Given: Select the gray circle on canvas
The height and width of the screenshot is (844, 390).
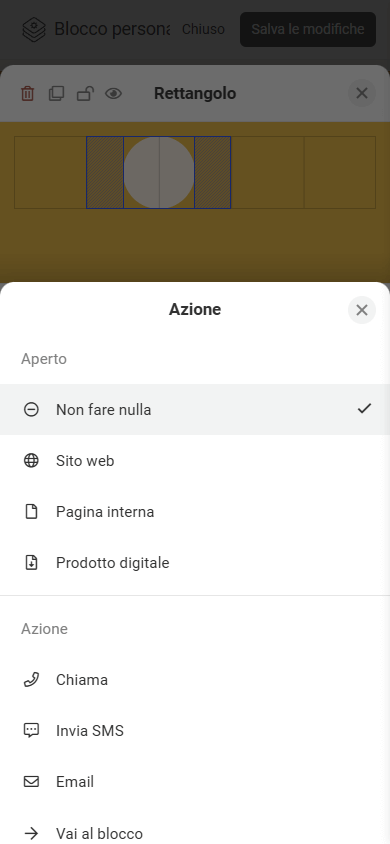Looking at the screenshot, I should pyautogui.click(x=159, y=172).
